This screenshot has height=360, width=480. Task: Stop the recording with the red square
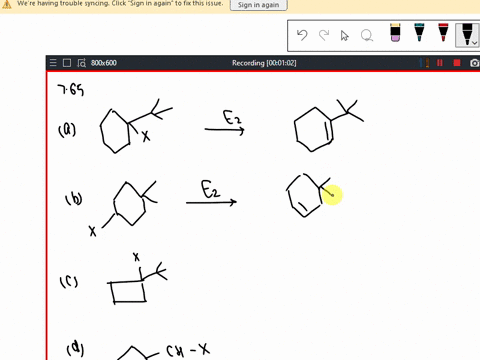pyautogui.click(x=457, y=63)
